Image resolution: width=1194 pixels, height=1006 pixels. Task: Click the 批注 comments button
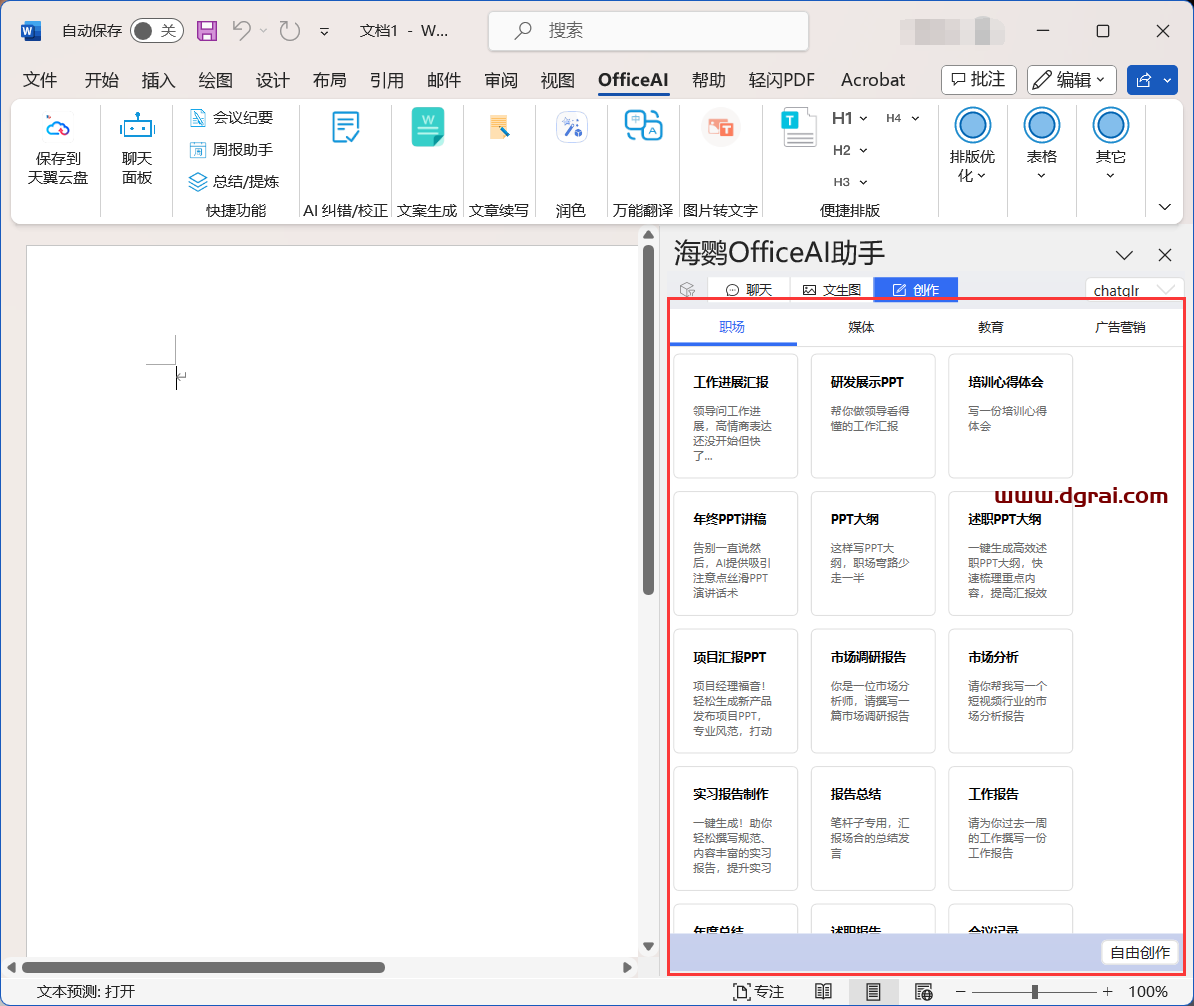(x=979, y=80)
